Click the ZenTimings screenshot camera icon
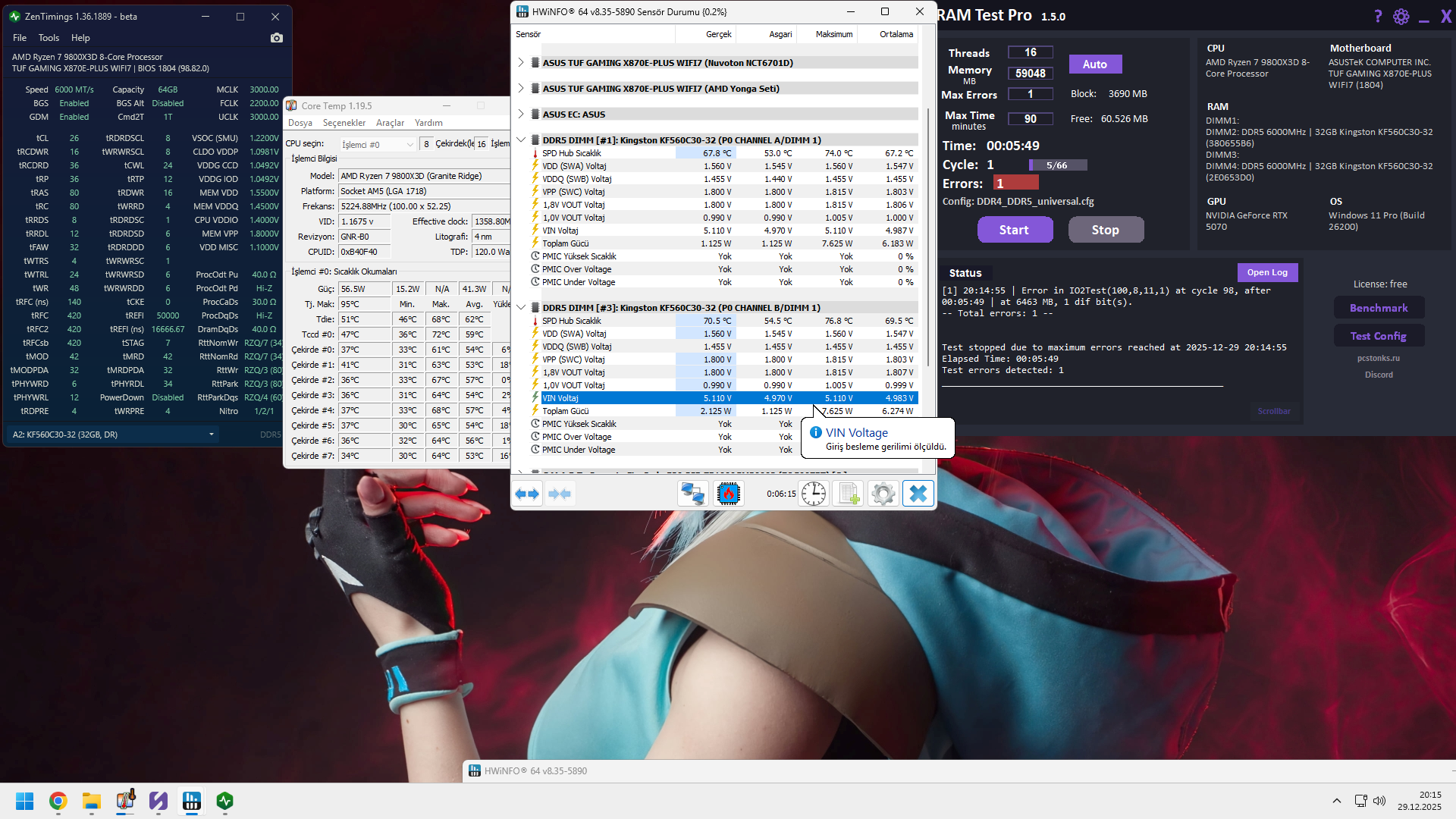The image size is (1456, 819). click(277, 38)
